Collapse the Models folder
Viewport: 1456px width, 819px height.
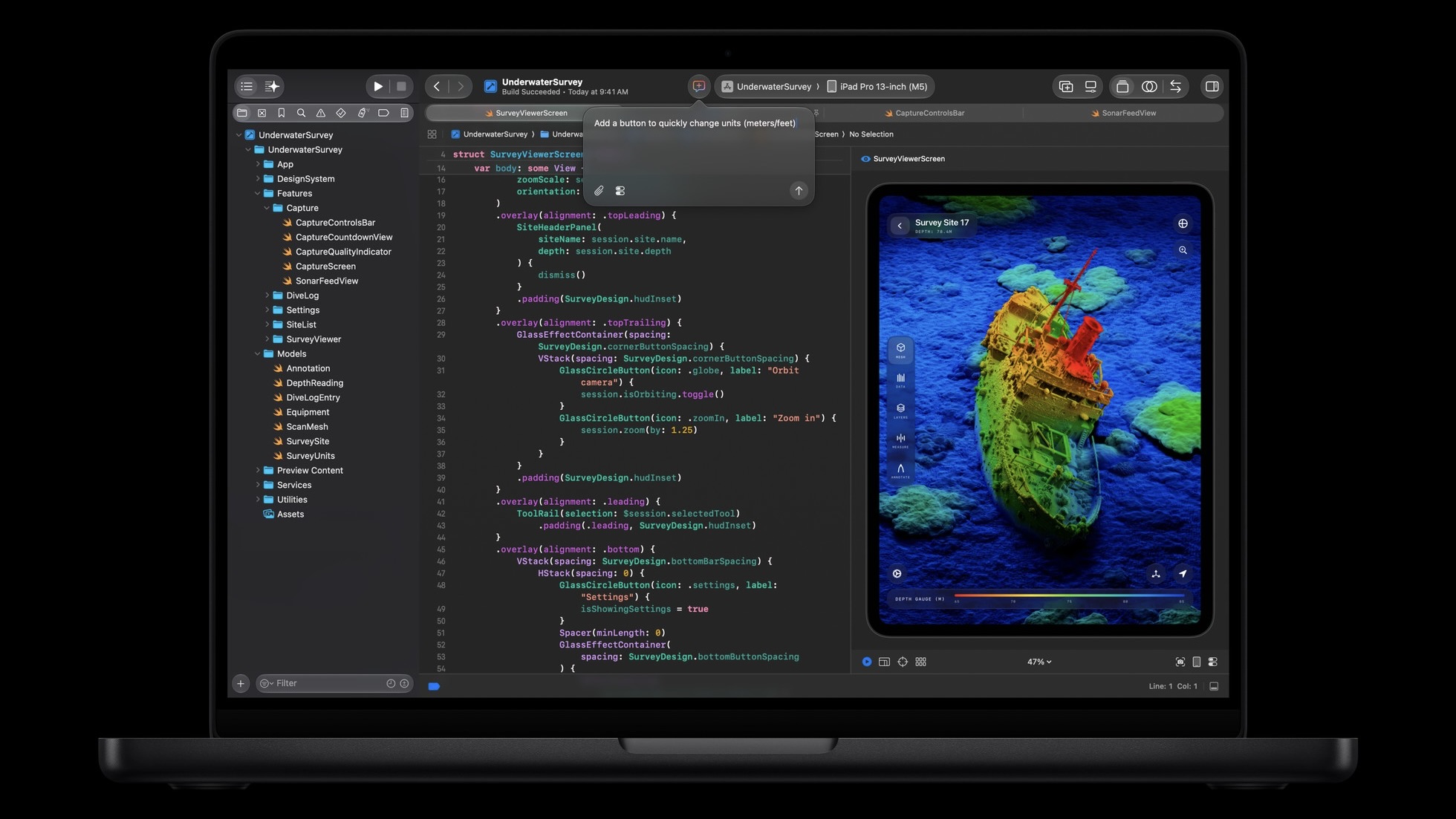[x=258, y=353]
